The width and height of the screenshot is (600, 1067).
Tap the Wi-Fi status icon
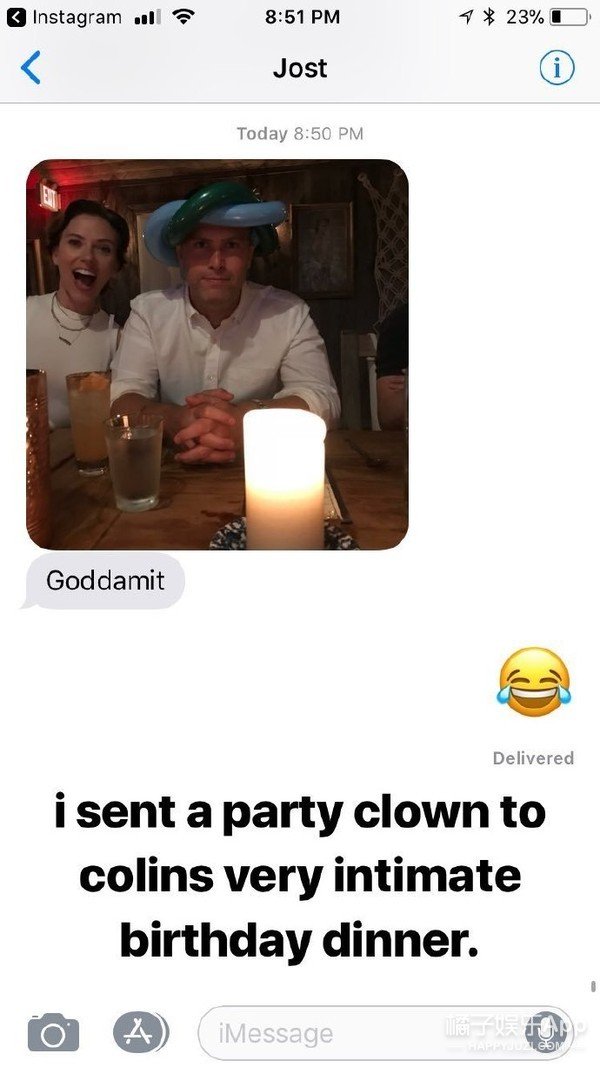(x=183, y=18)
